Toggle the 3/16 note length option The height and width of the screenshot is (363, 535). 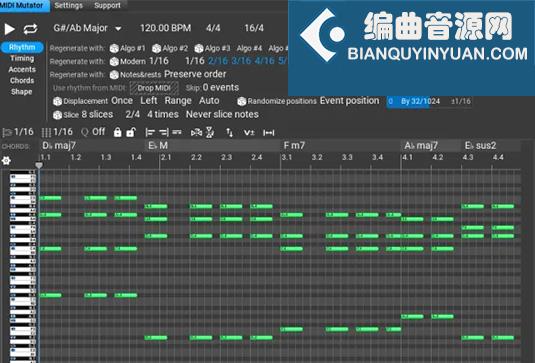pyautogui.click(x=241, y=61)
